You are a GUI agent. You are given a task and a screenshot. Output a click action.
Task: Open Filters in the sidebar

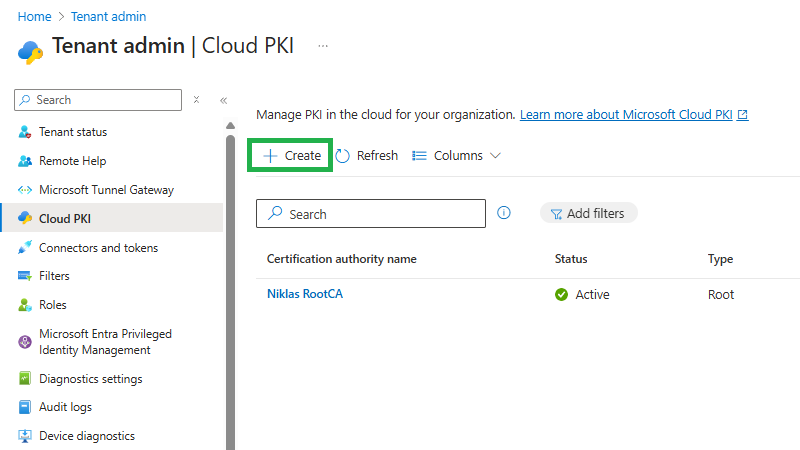point(54,276)
